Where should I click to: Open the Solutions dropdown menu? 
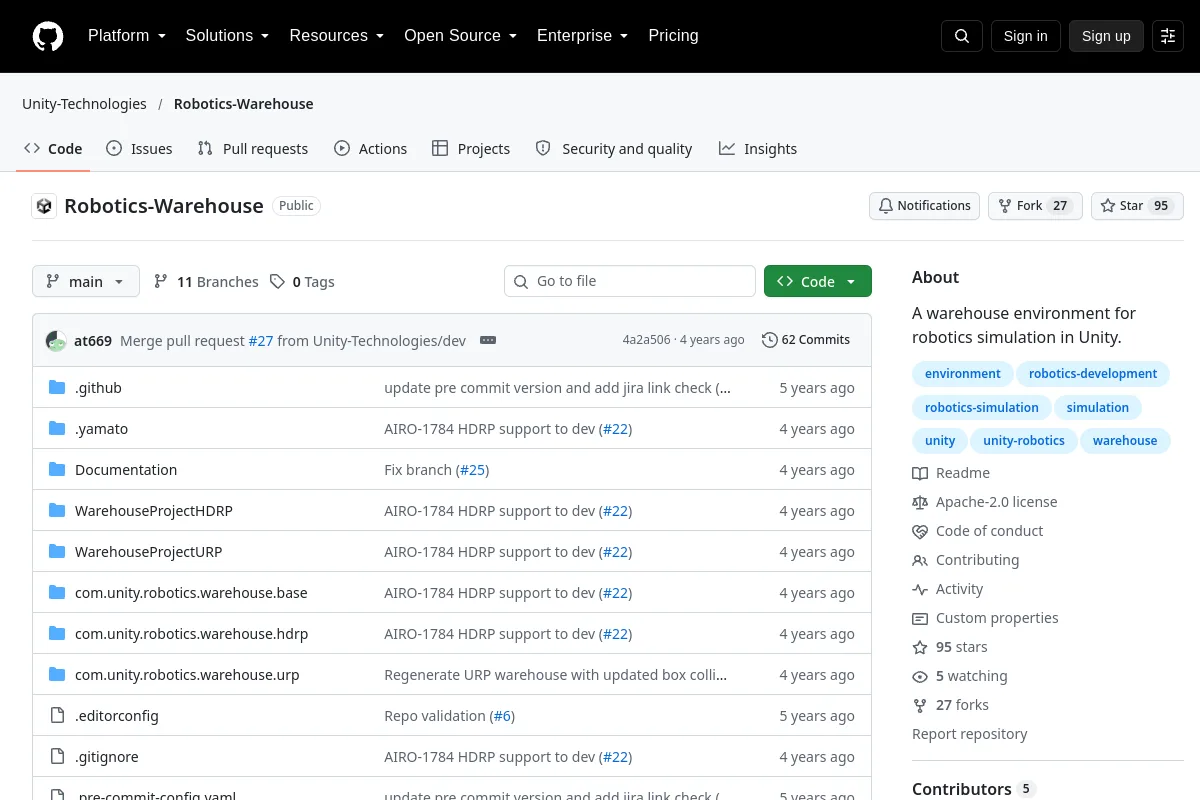click(227, 36)
